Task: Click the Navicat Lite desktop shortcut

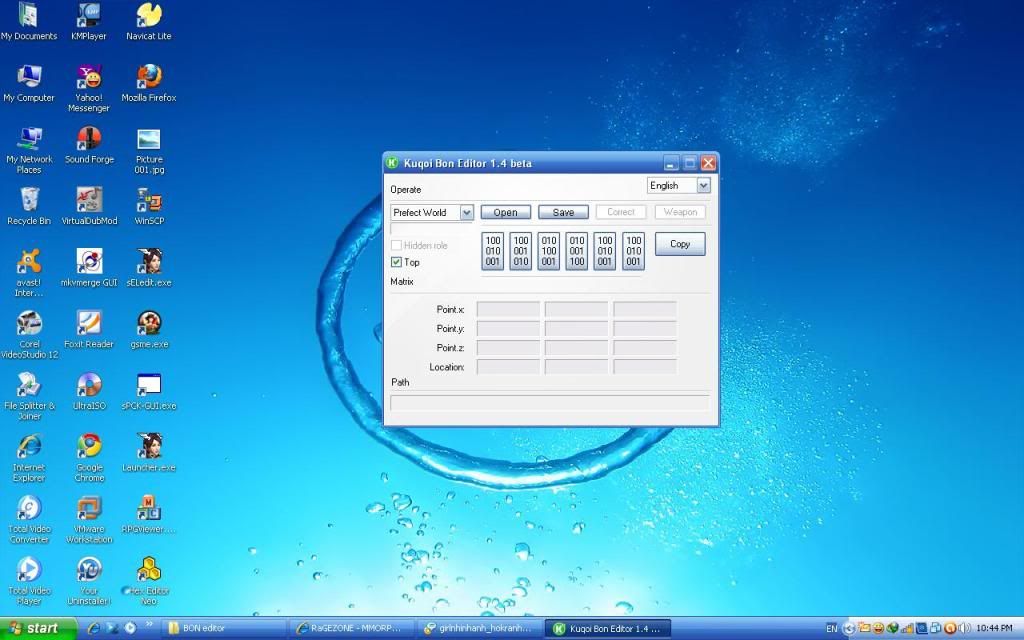Action: (149, 17)
